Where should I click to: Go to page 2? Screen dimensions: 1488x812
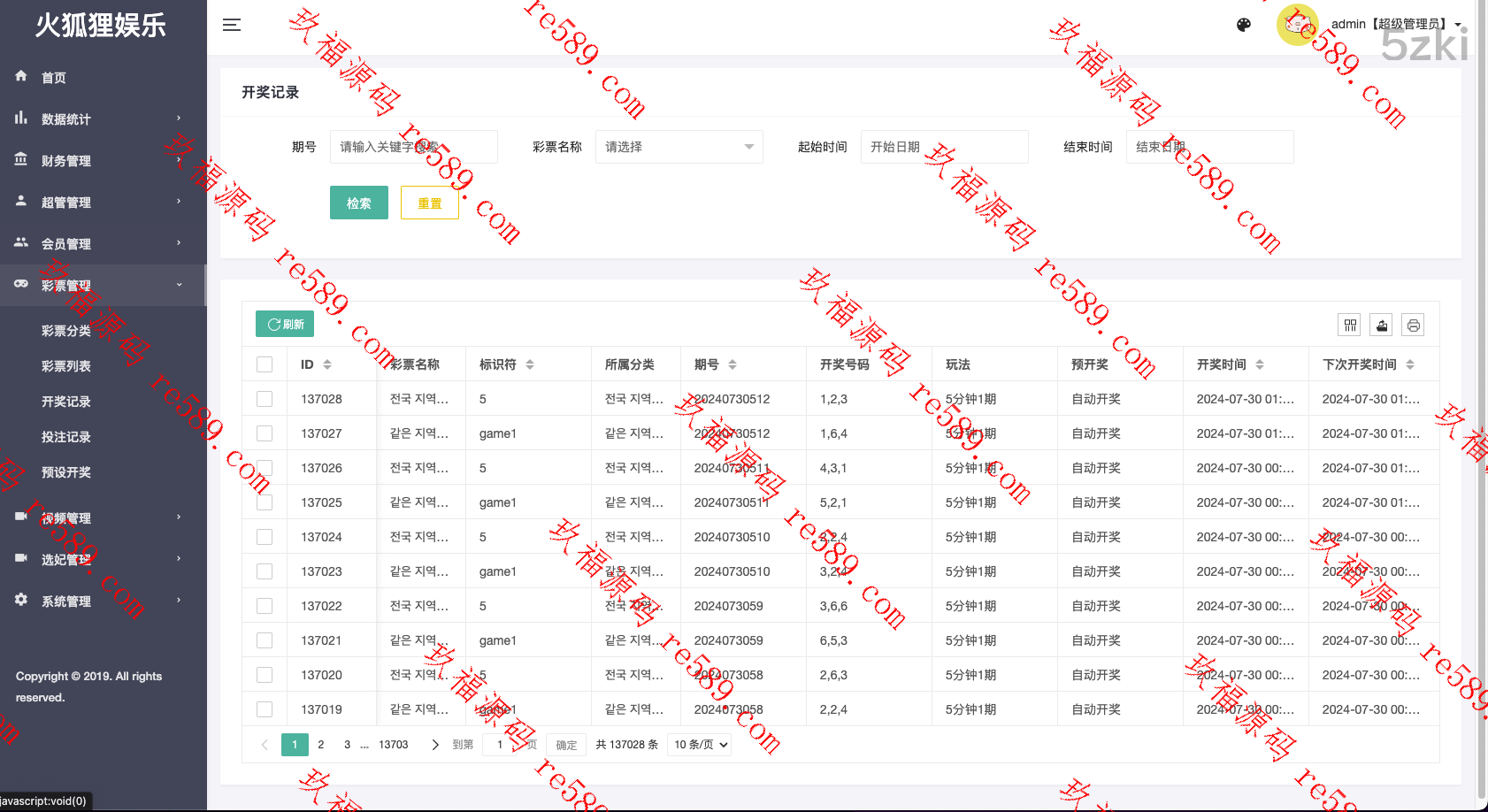tap(321, 745)
